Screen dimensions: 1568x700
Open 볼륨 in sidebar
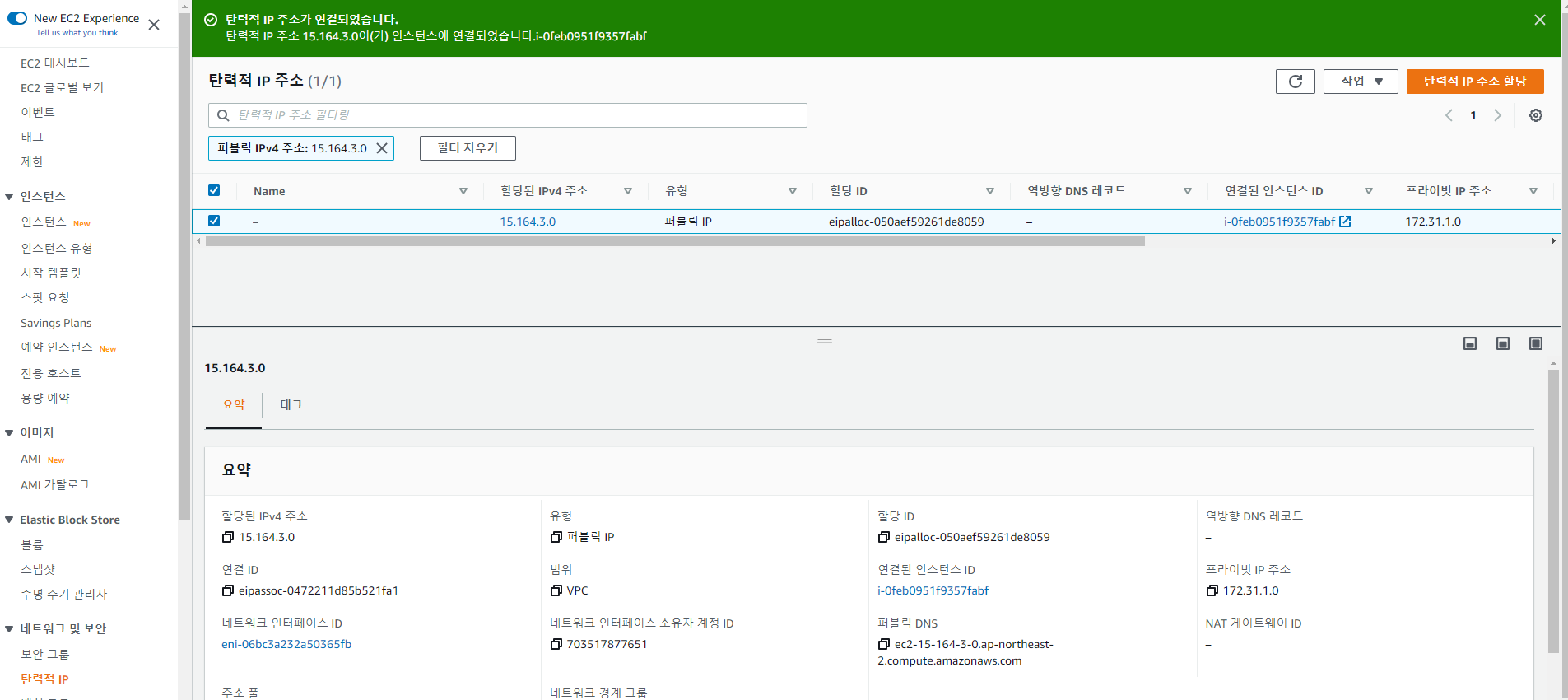point(32,545)
